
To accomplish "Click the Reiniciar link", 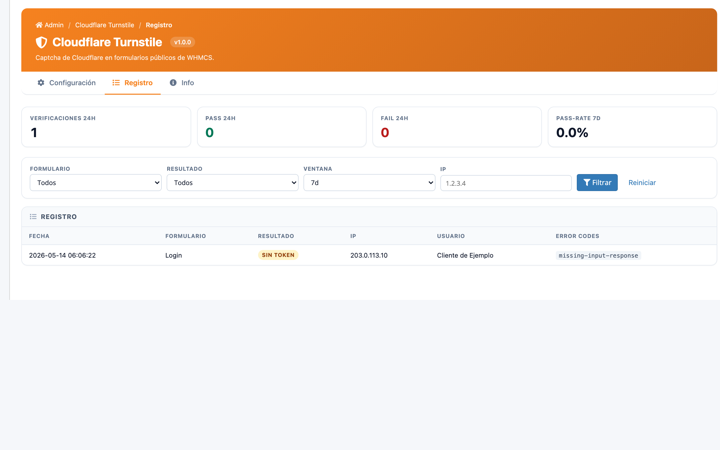I will (x=642, y=183).
